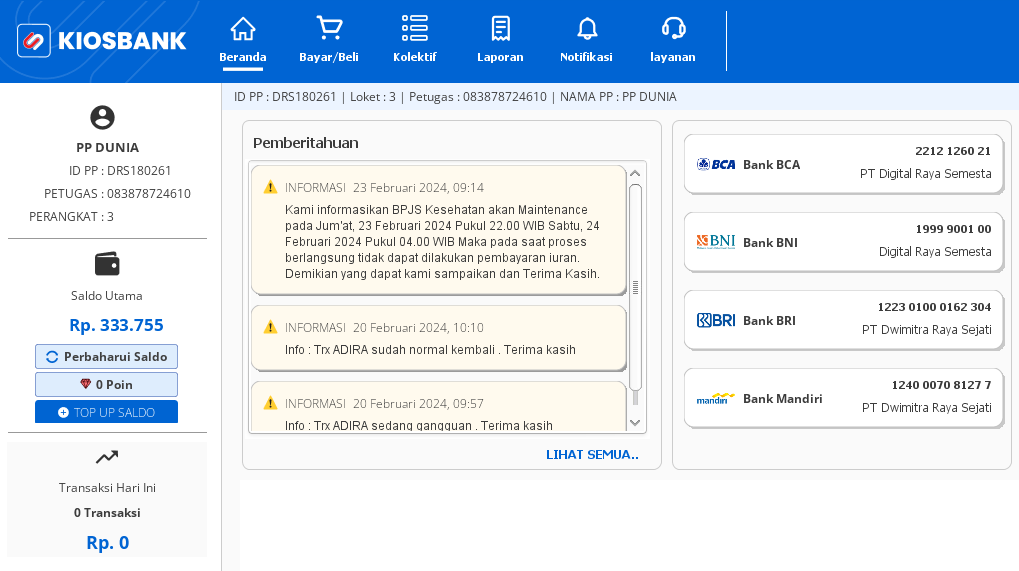Click the Transaksi Hari Ini trend icon
The image size is (1019, 571).
107,457
